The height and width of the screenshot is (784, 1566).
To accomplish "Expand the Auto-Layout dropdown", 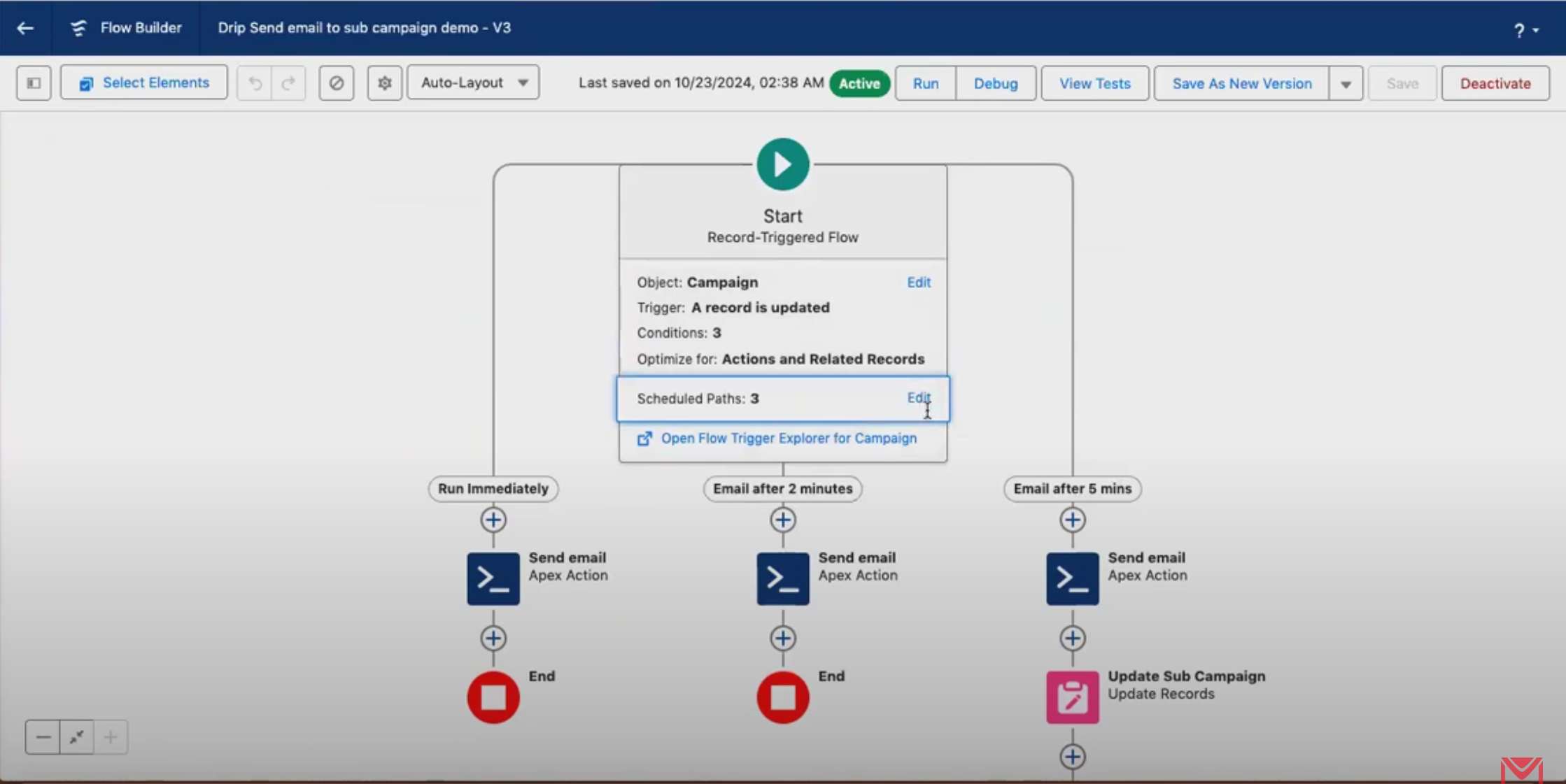I will [x=474, y=83].
